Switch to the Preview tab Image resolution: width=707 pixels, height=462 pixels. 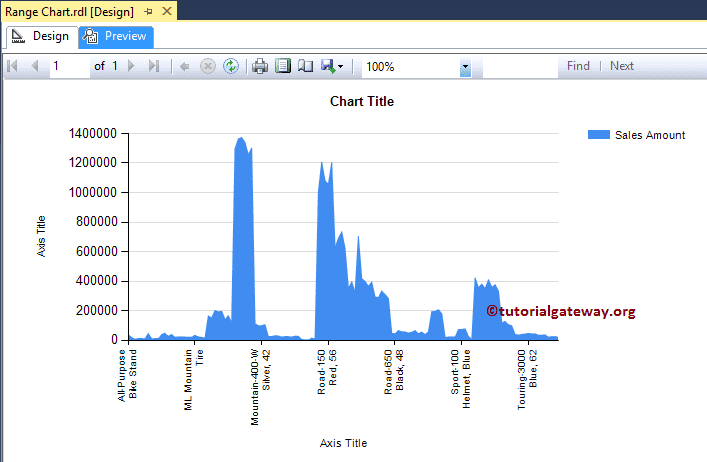pos(116,37)
